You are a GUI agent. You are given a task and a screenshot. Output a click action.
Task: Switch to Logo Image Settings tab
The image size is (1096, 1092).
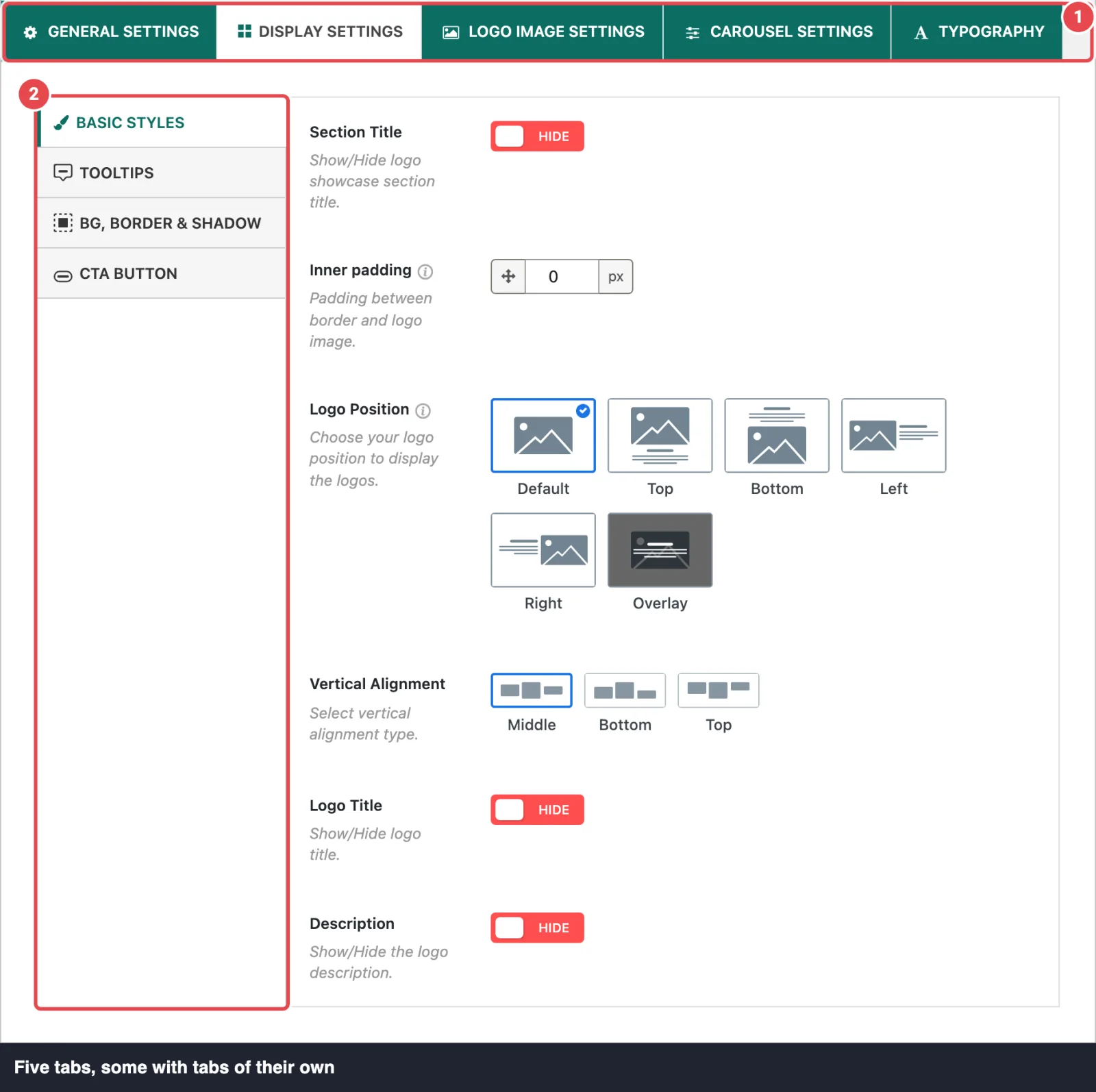(543, 32)
